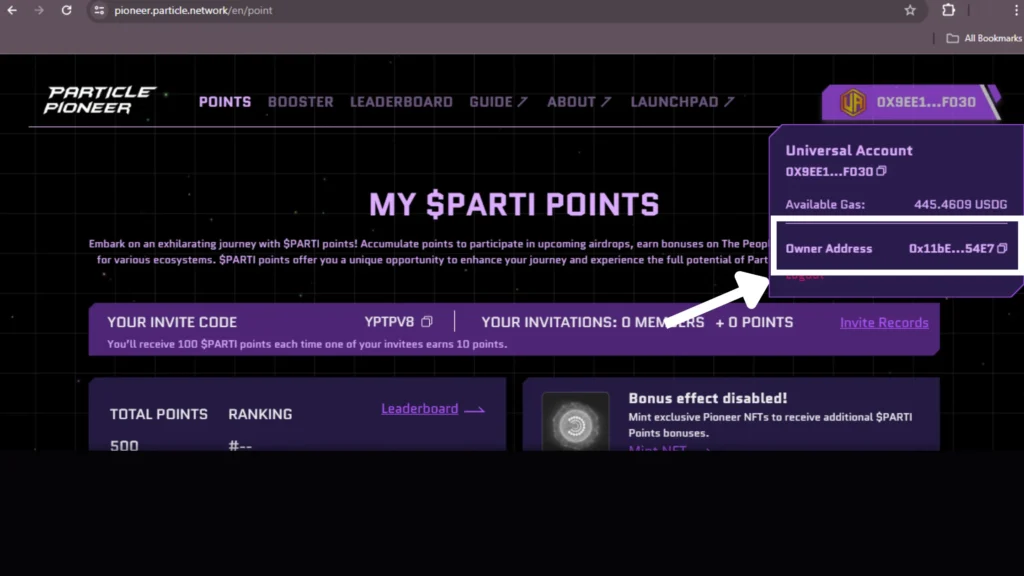
Task: Open the LAUNCHPAD external link
Action: click(x=682, y=102)
